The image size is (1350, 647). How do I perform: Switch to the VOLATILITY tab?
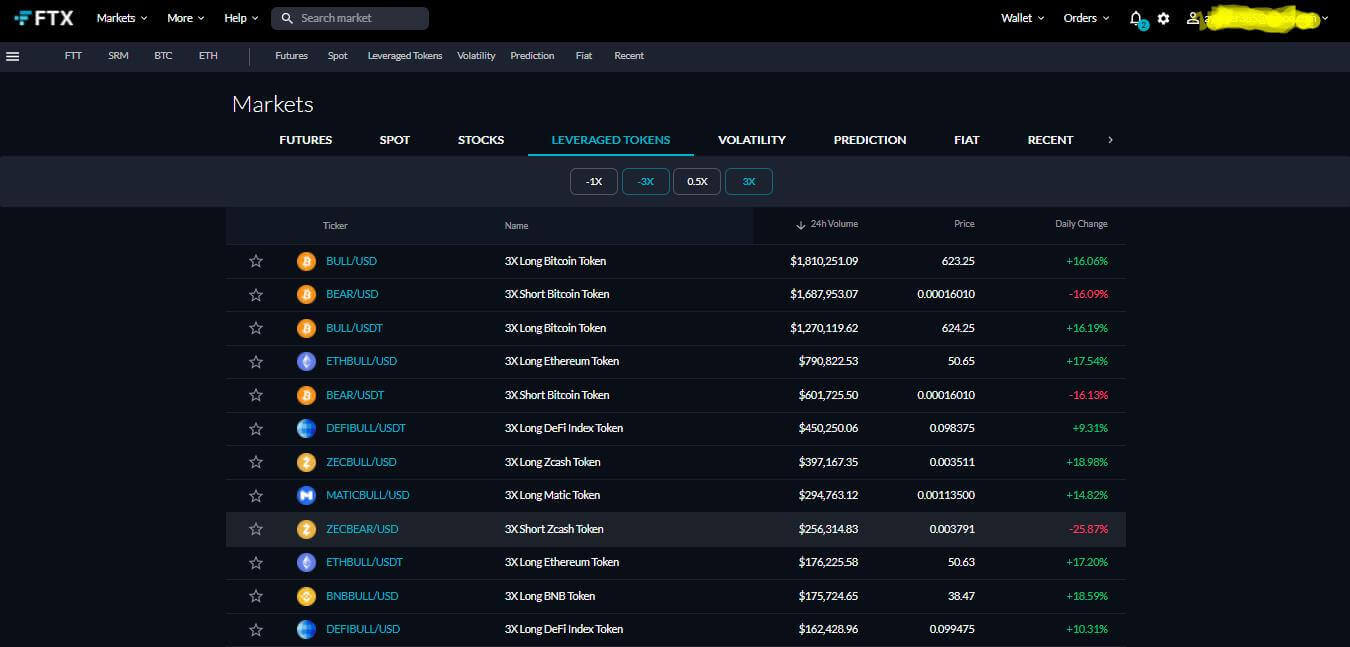(x=752, y=140)
